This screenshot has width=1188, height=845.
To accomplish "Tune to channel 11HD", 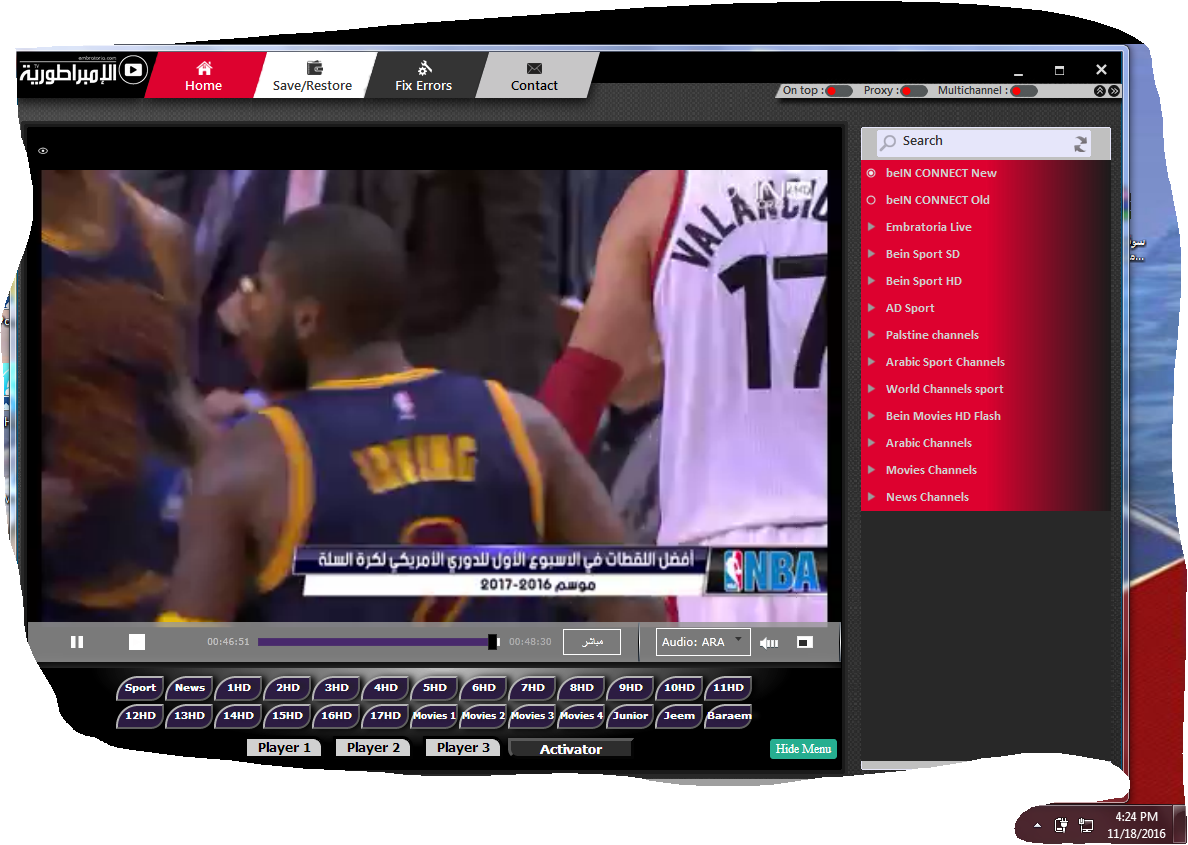I will [x=728, y=688].
